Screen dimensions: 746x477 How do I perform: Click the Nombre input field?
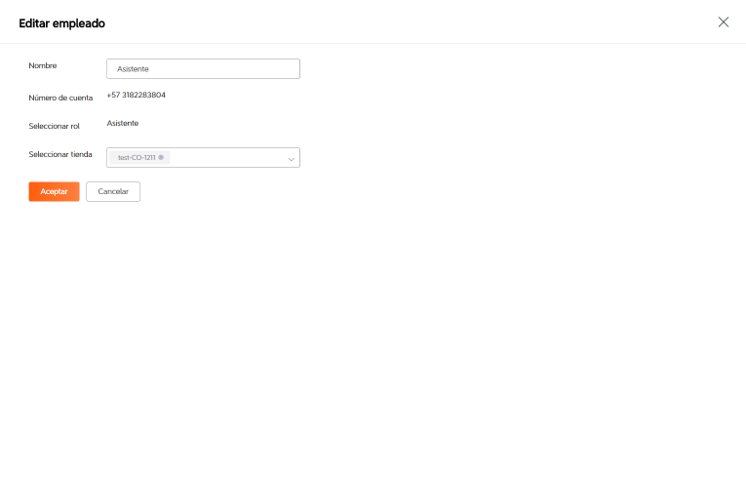[x=203, y=69]
